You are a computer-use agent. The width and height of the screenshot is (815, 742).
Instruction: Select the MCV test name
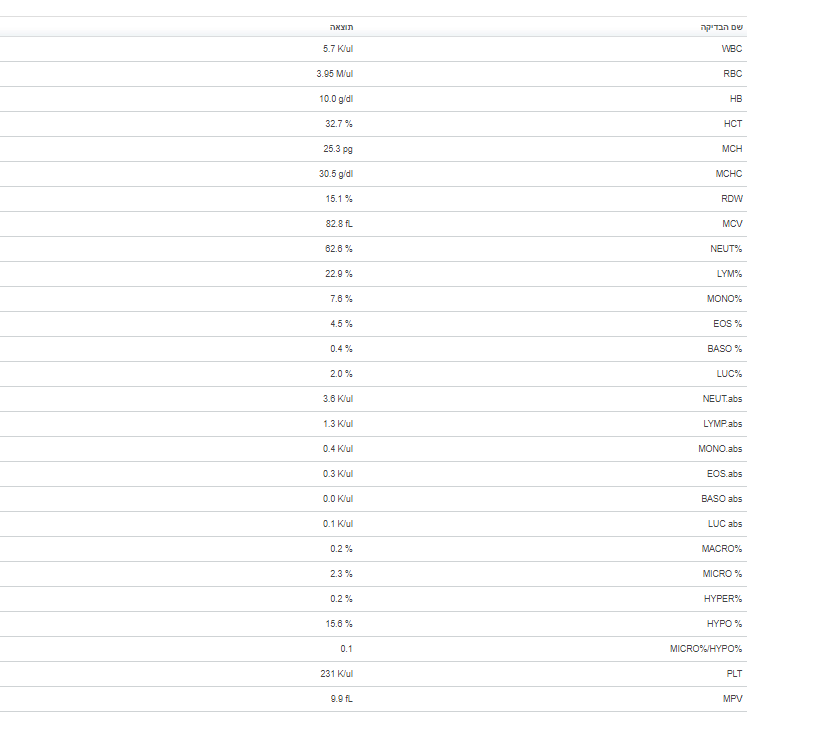(x=732, y=224)
